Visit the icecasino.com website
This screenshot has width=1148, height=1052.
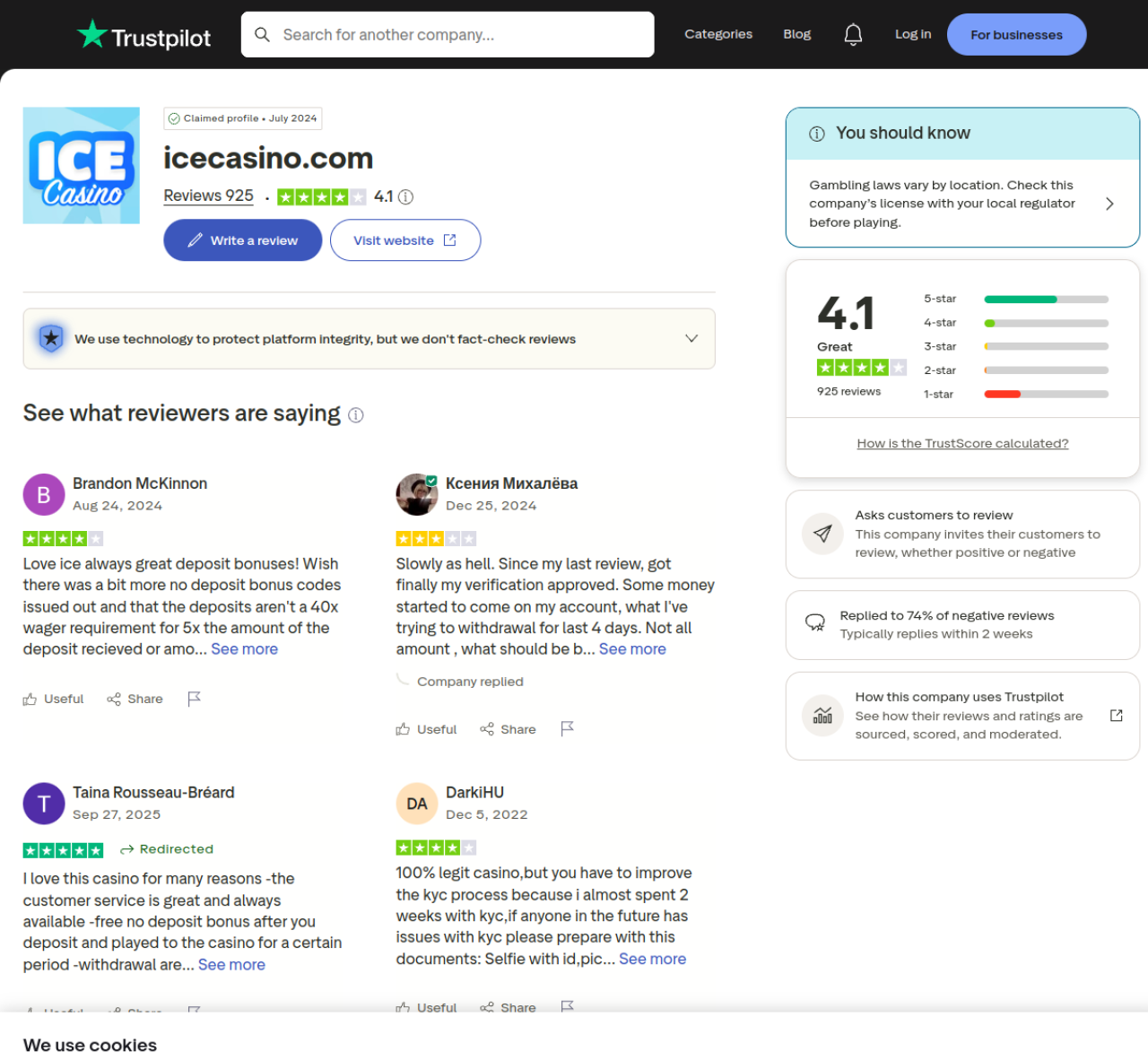click(405, 240)
